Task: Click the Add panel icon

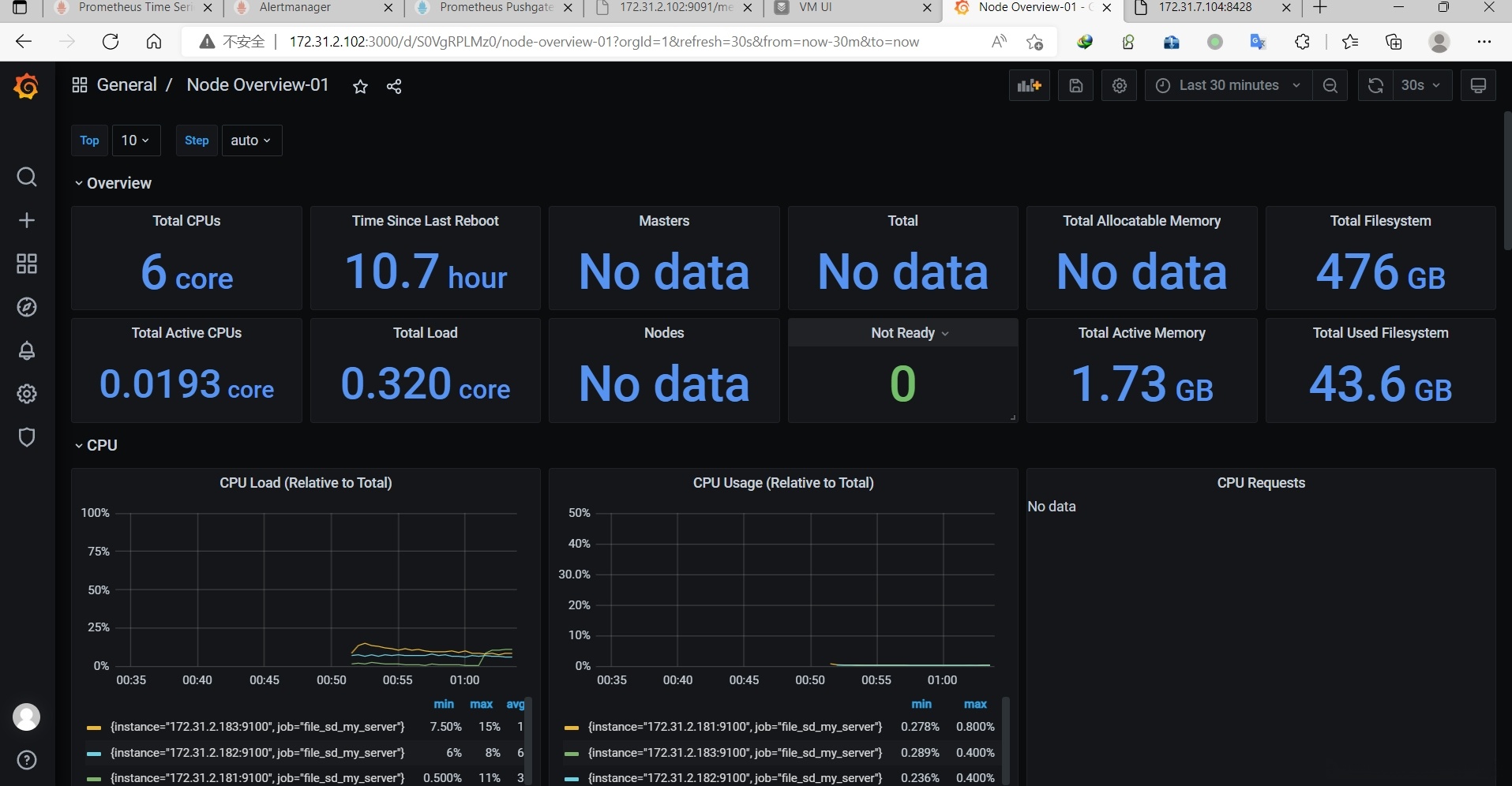Action: 1029,86
